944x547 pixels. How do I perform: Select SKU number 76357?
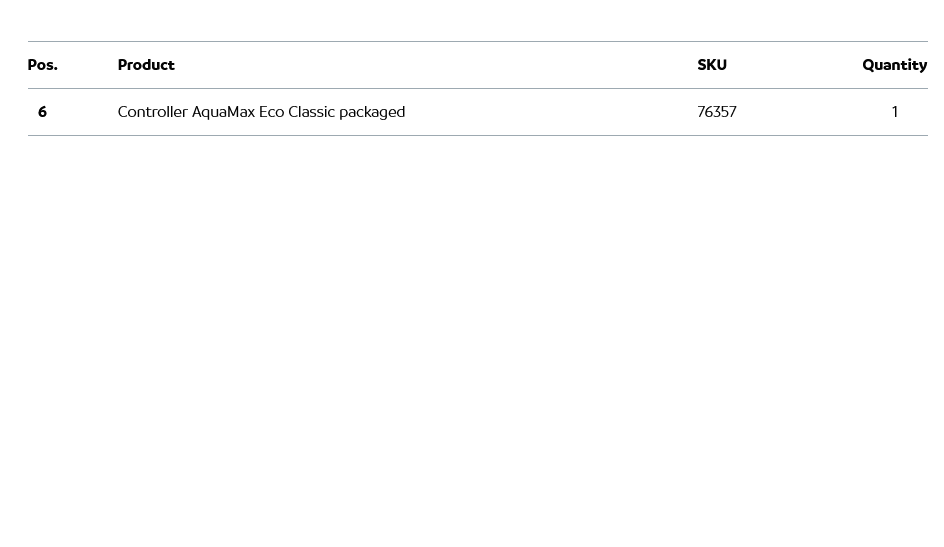pyautogui.click(x=717, y=112)
